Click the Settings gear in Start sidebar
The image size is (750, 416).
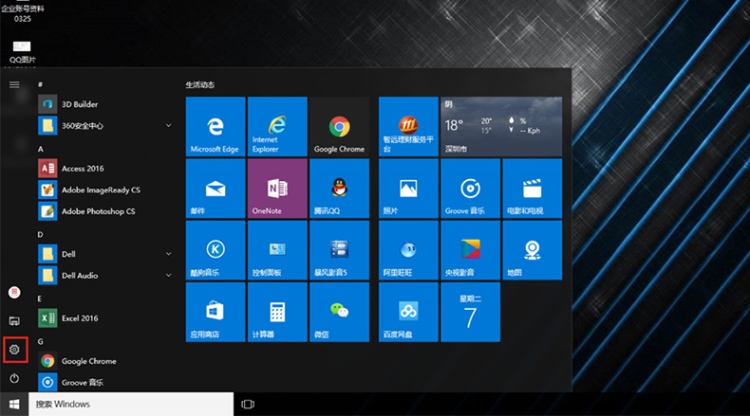pyautogui.click(x=14, y=349)
